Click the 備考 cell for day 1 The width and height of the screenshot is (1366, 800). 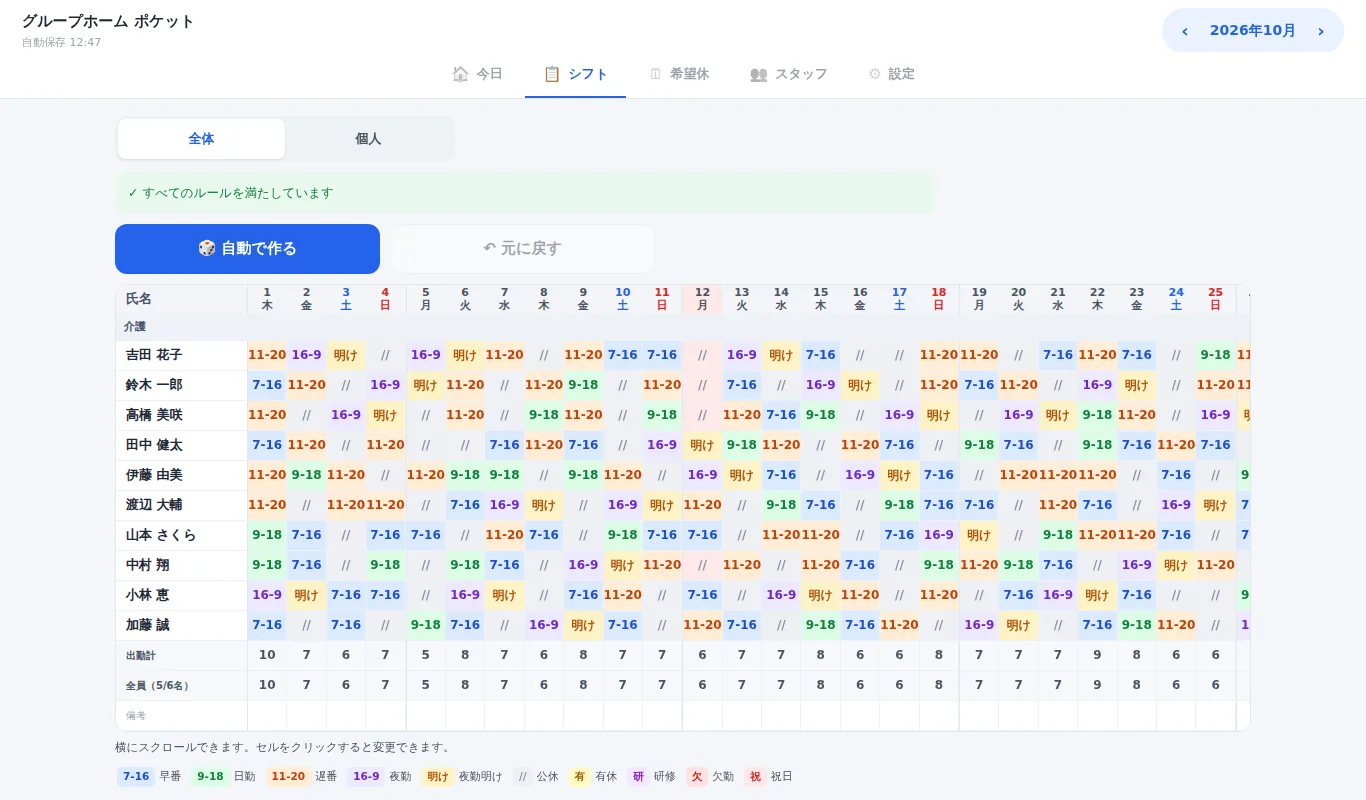267,716
